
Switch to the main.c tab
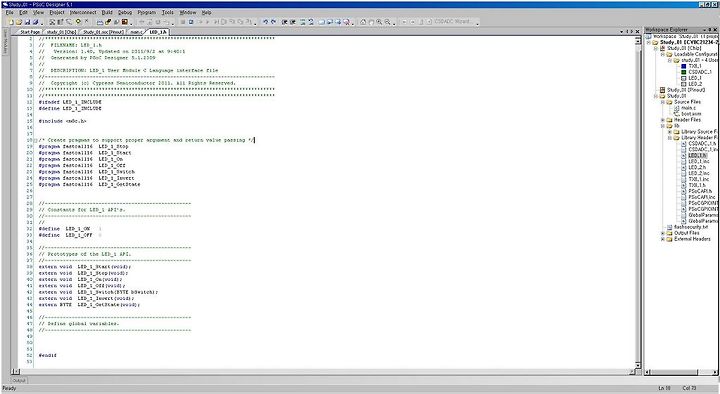(x=136, y=32)
